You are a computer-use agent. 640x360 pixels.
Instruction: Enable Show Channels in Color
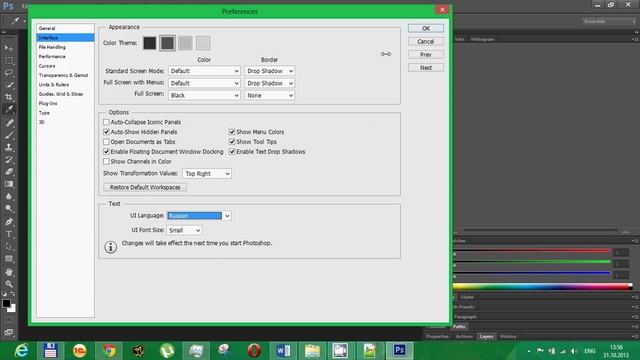point(106,161)
